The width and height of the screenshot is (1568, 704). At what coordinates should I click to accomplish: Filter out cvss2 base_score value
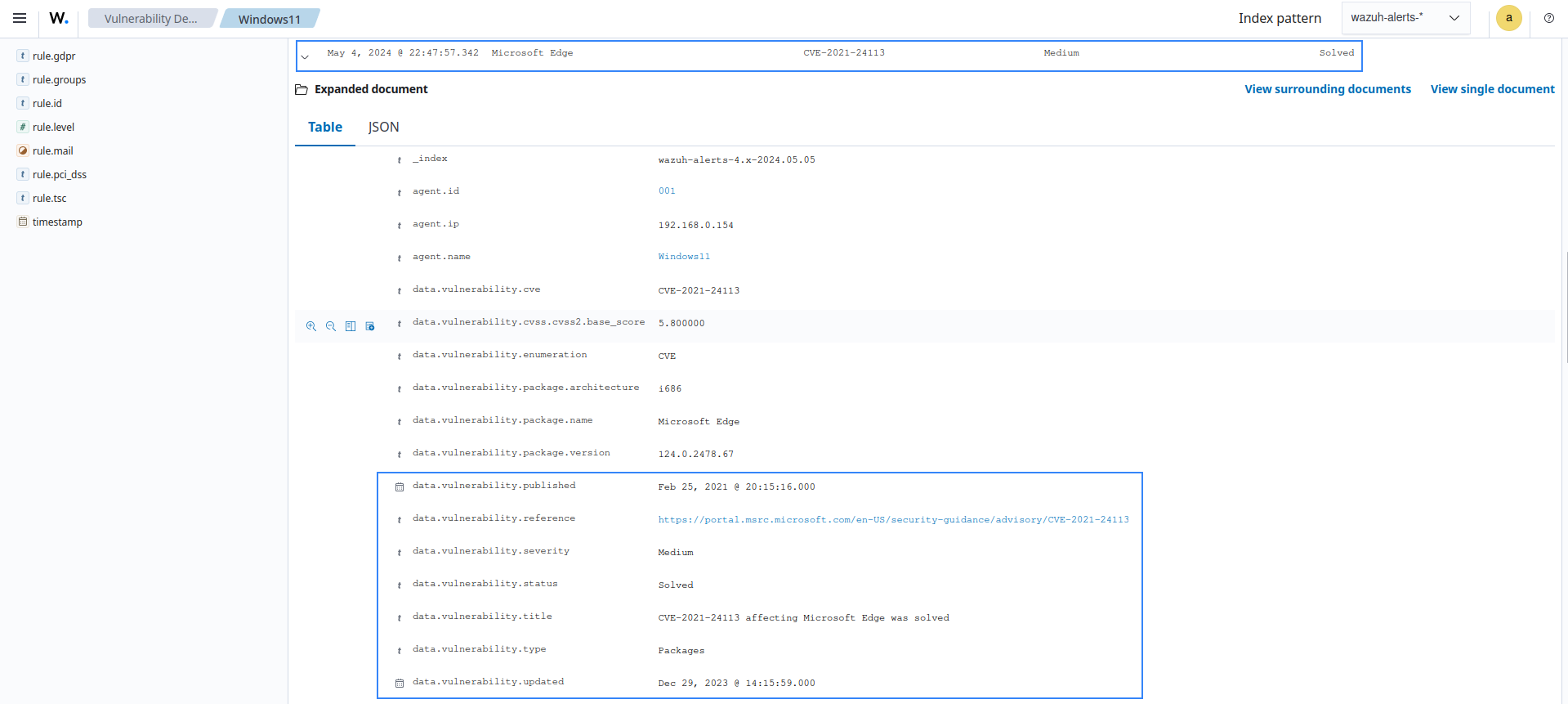[331, 326]
